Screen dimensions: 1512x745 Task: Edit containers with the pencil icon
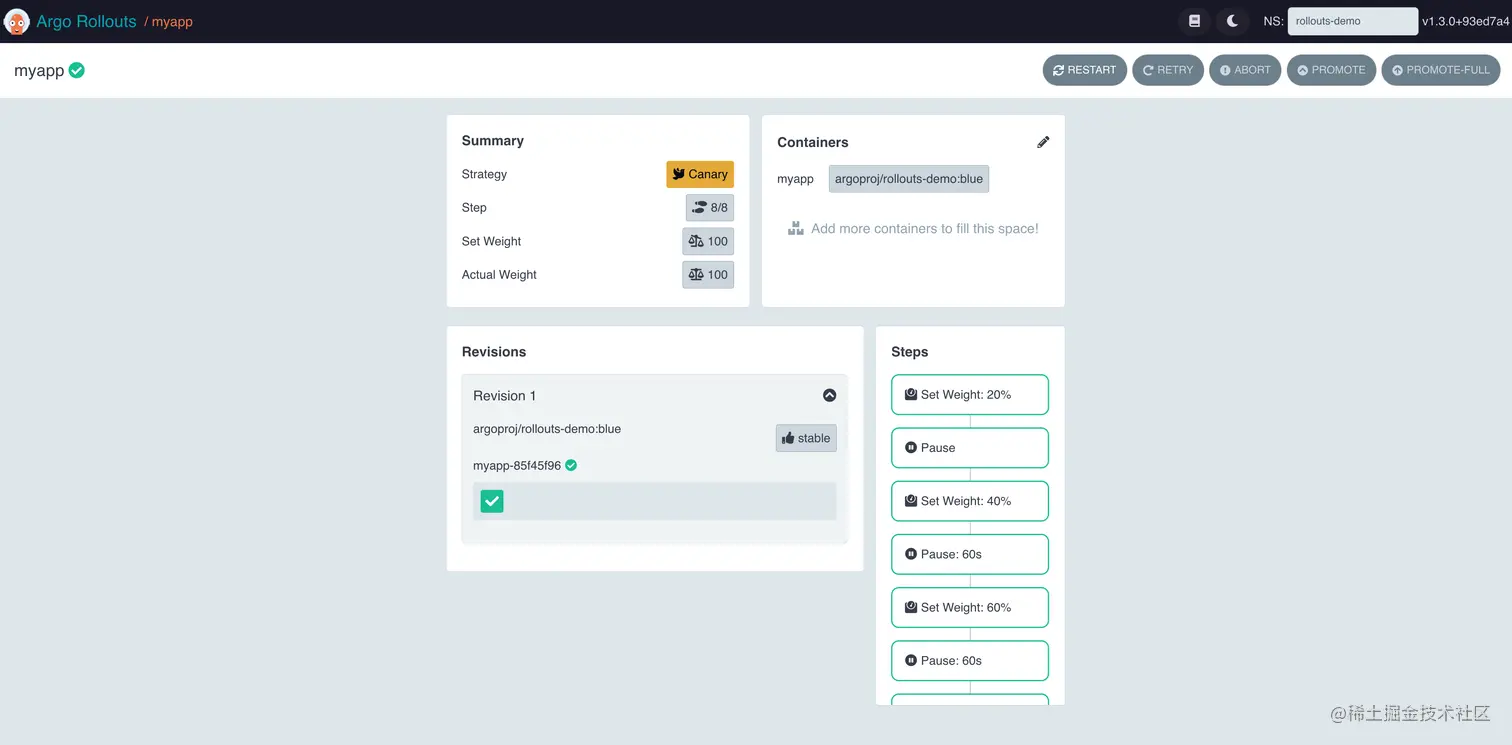tap(1043, 142)
